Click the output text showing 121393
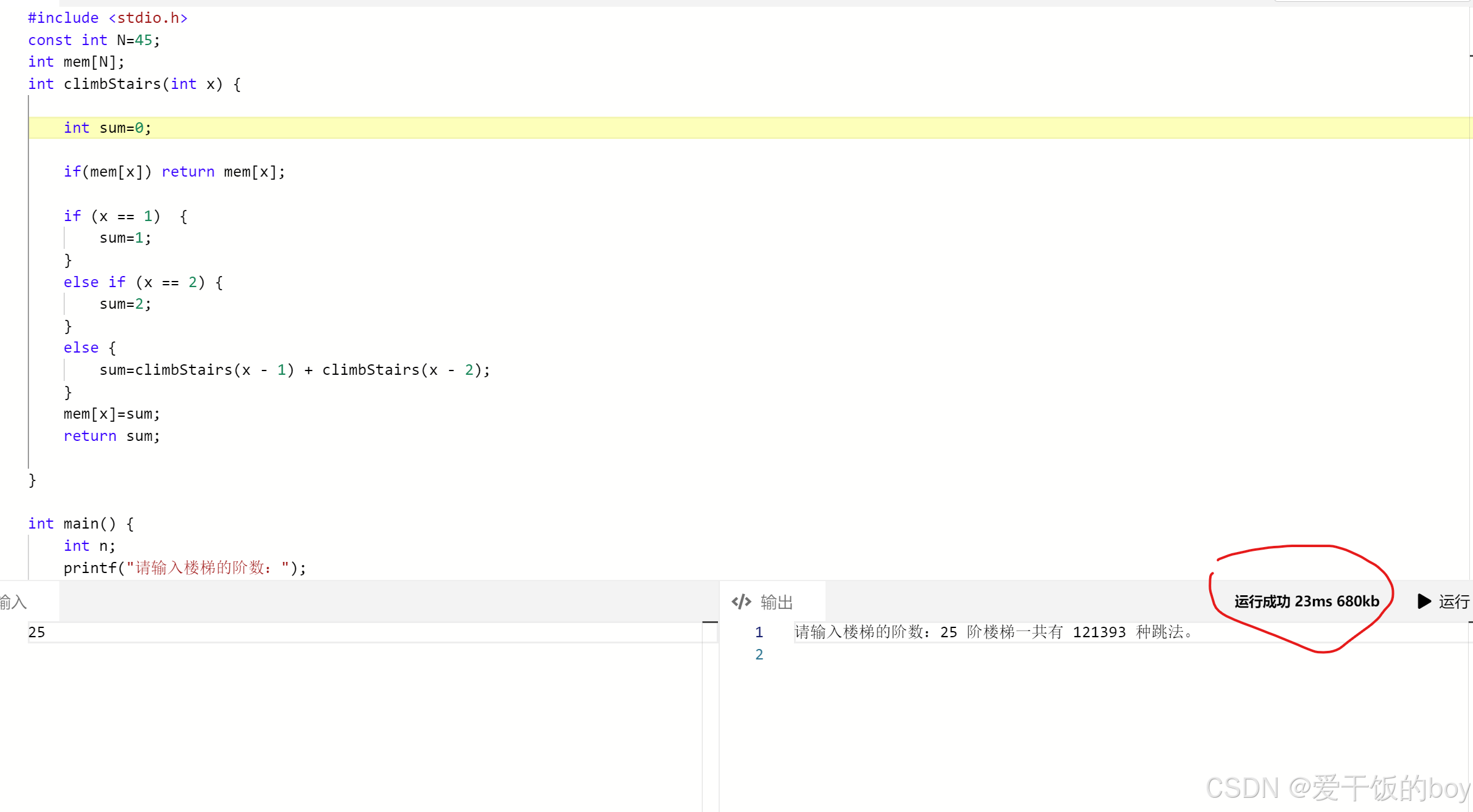Viewport: 1473px width, 812px height. pos(1099,632)
